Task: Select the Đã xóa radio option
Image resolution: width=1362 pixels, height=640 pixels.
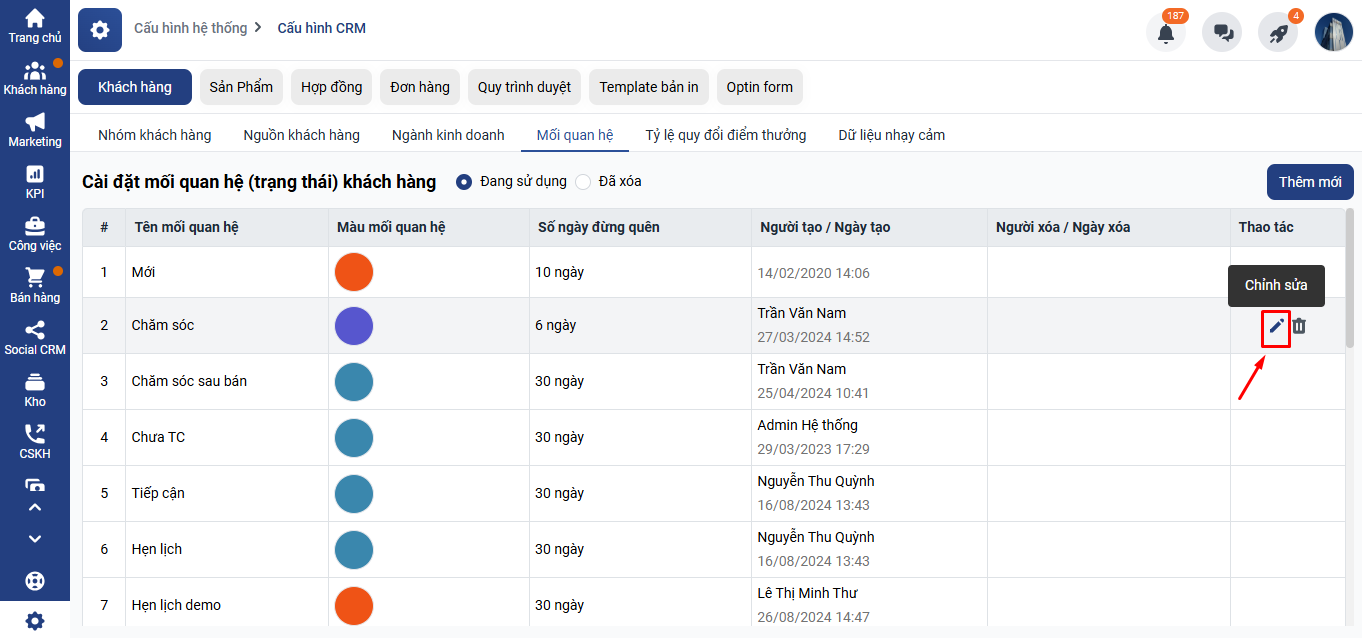Action: click(583, 182)
